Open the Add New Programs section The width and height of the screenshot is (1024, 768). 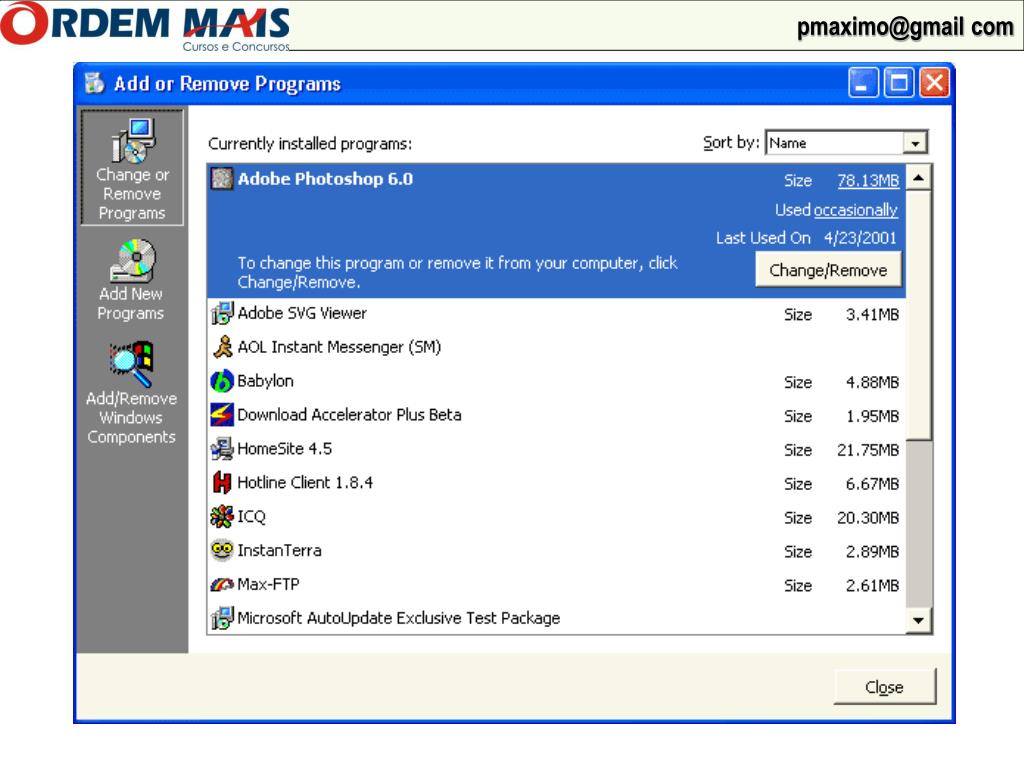tap(131, 280)
